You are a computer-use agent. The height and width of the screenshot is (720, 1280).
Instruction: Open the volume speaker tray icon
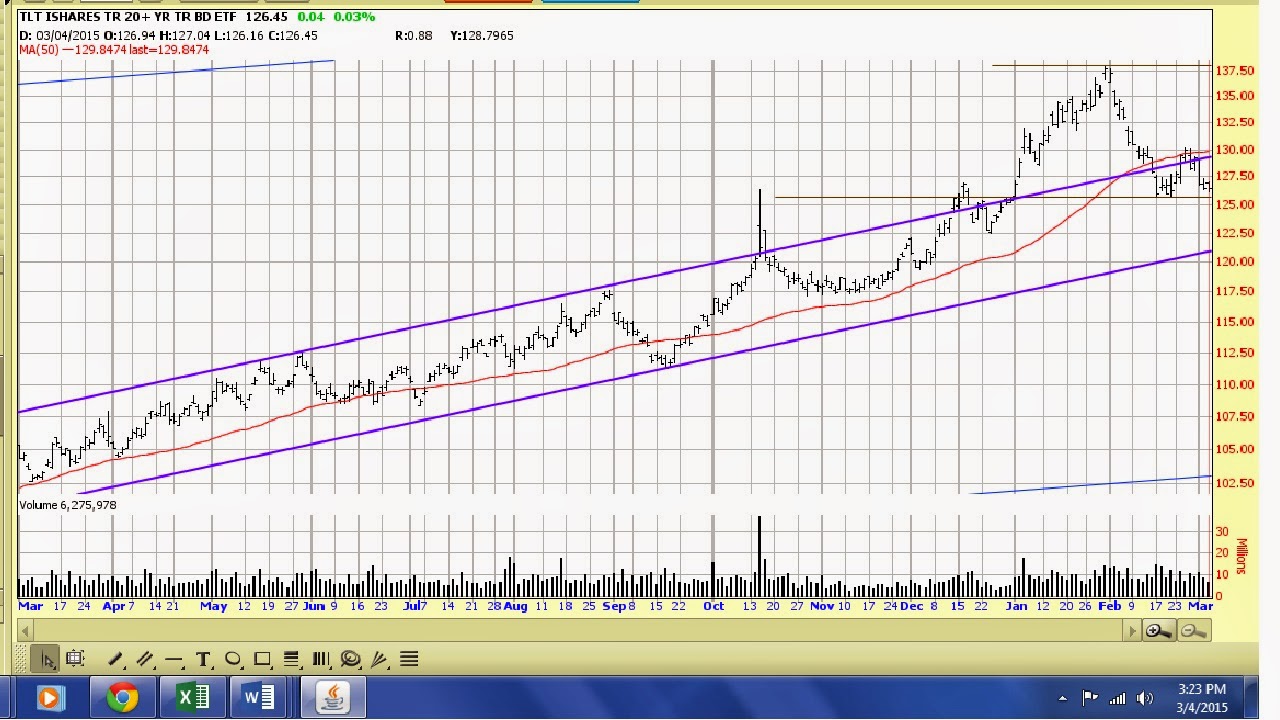tap(1145, 698)
